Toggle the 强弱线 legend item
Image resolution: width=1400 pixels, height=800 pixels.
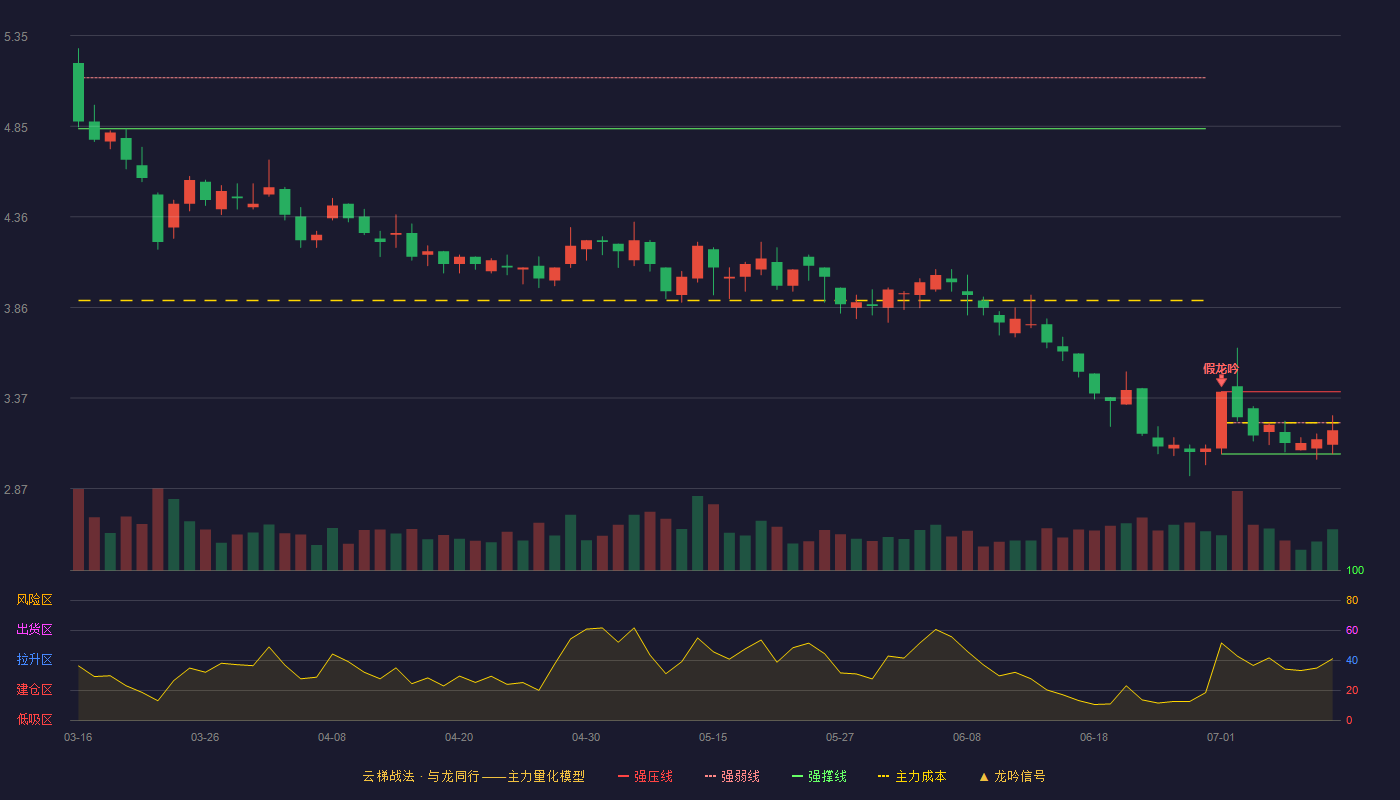click(x=732, y=776)
